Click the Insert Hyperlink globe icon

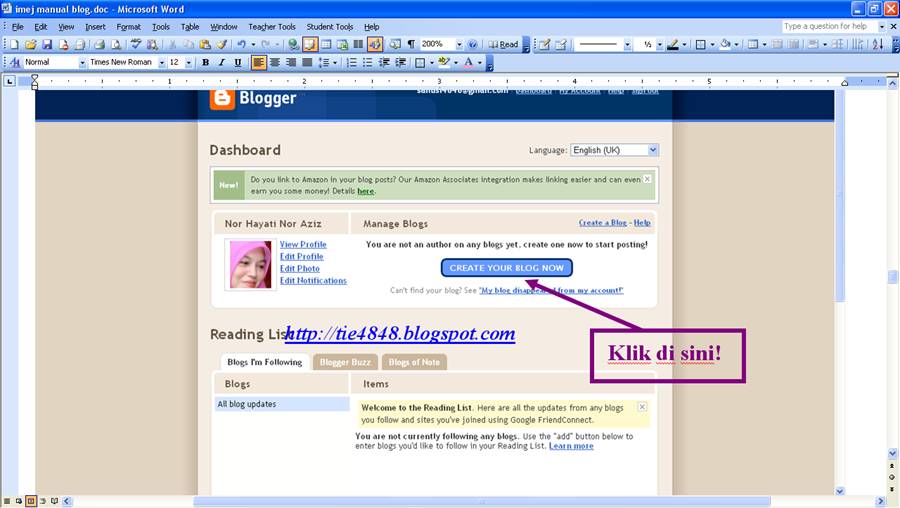point(293,44)
